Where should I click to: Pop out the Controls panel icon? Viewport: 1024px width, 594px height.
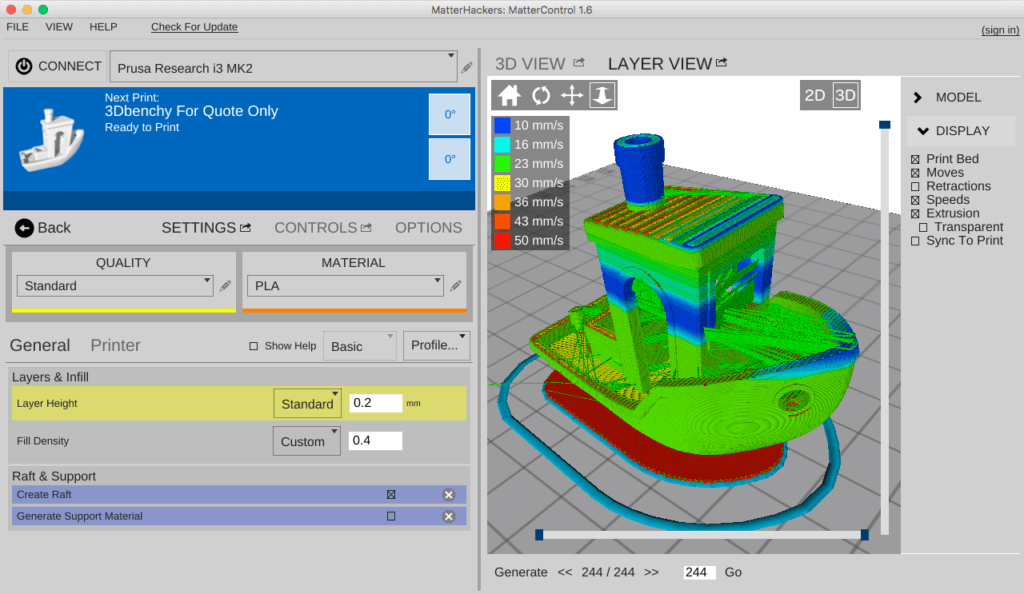pyautogui.click(x=366, y=227)
